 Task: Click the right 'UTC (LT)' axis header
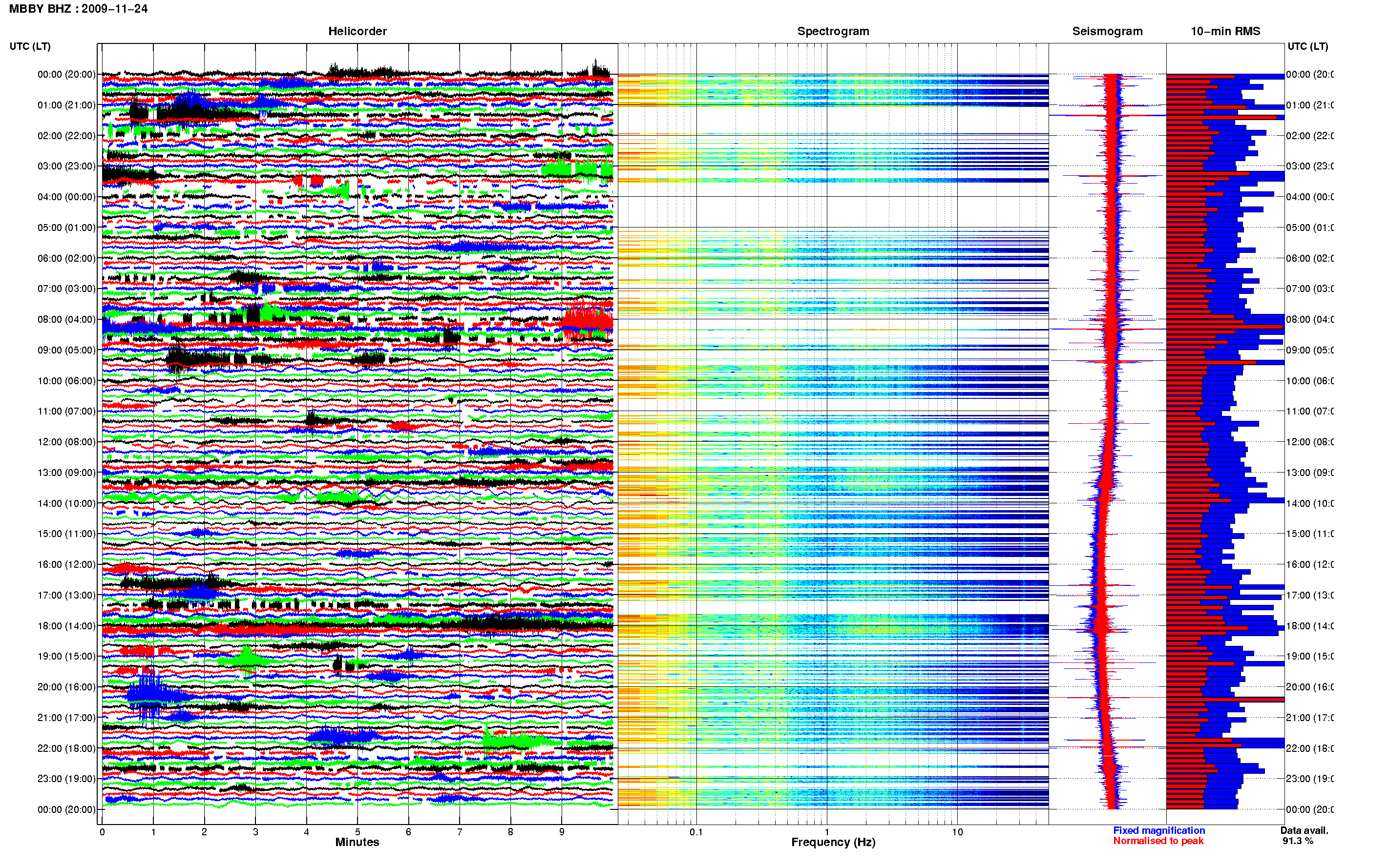(1307, 46)
